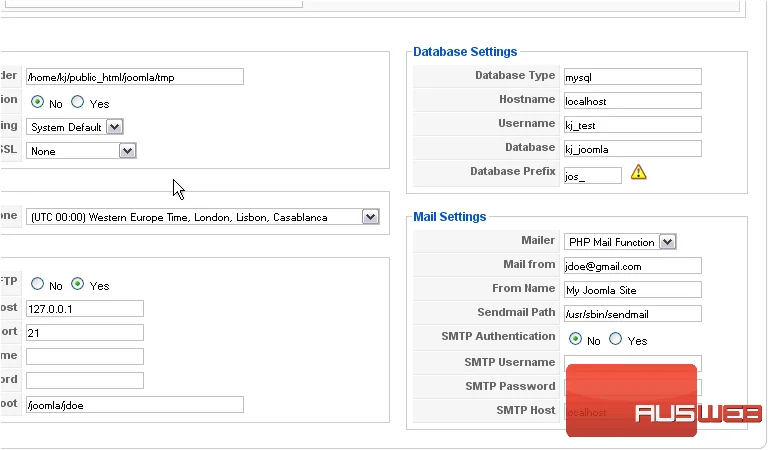The image size is (776, 450).
Task: Click the Database Prefix warning icon
Action: coord(638,172)
